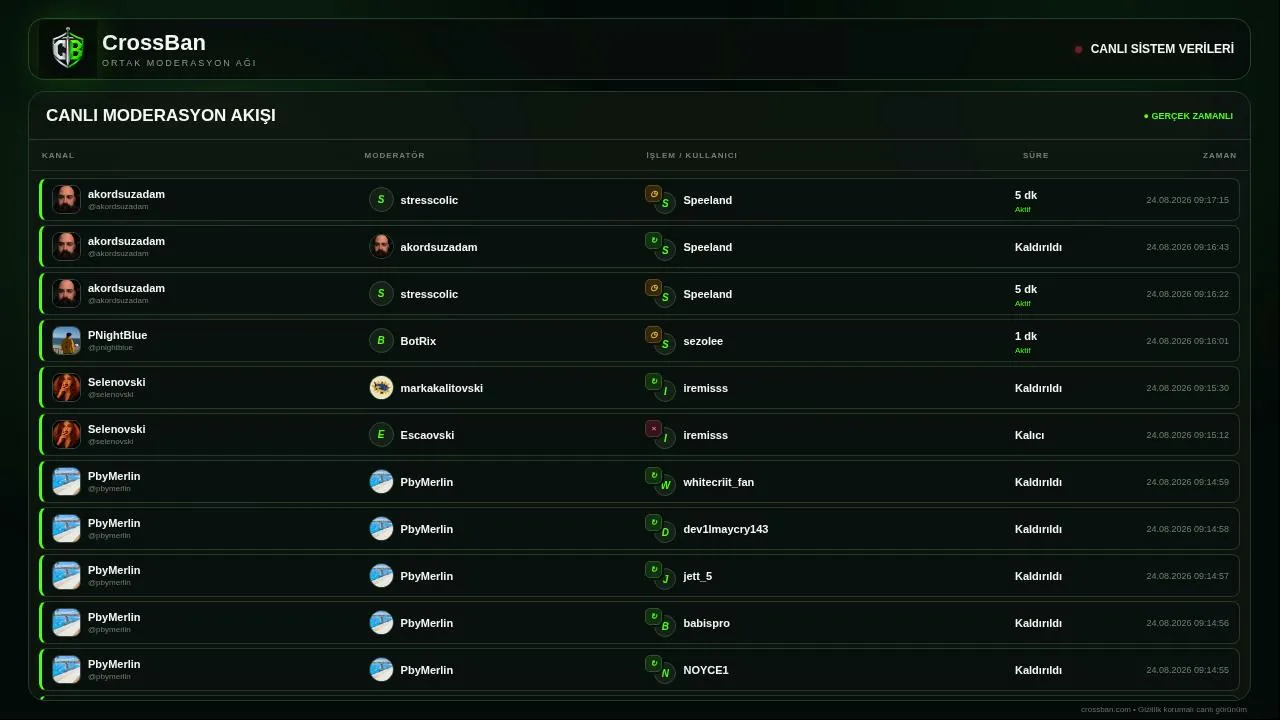Select the ZAMAN column header

[x=1220, y=156]
